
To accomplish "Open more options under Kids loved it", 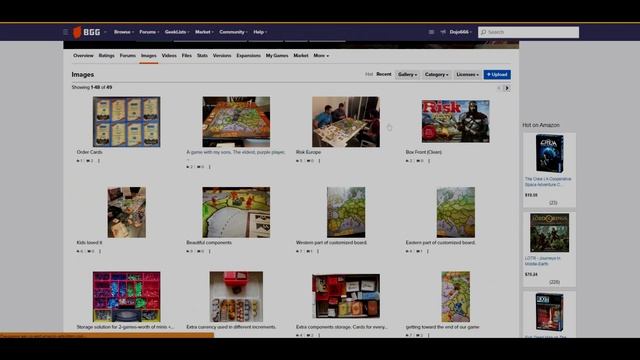I will (x=100, y=251).
